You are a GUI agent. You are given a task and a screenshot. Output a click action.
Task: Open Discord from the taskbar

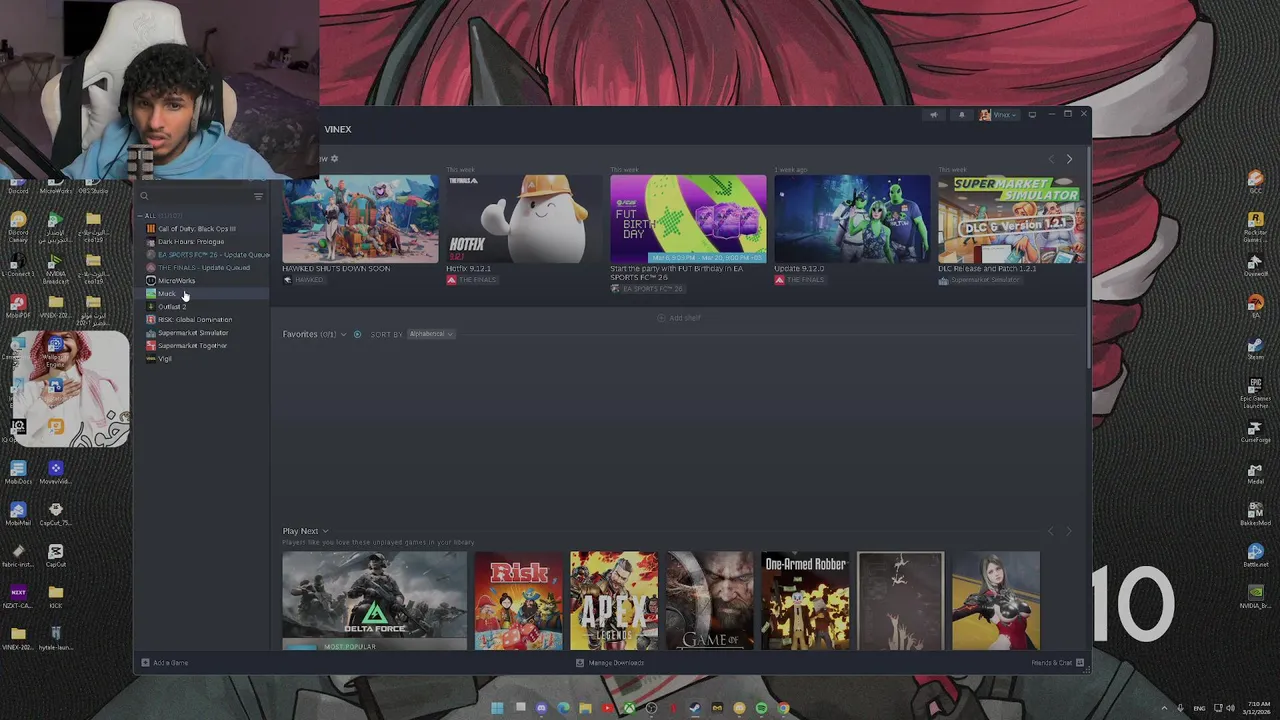[541, 708]
